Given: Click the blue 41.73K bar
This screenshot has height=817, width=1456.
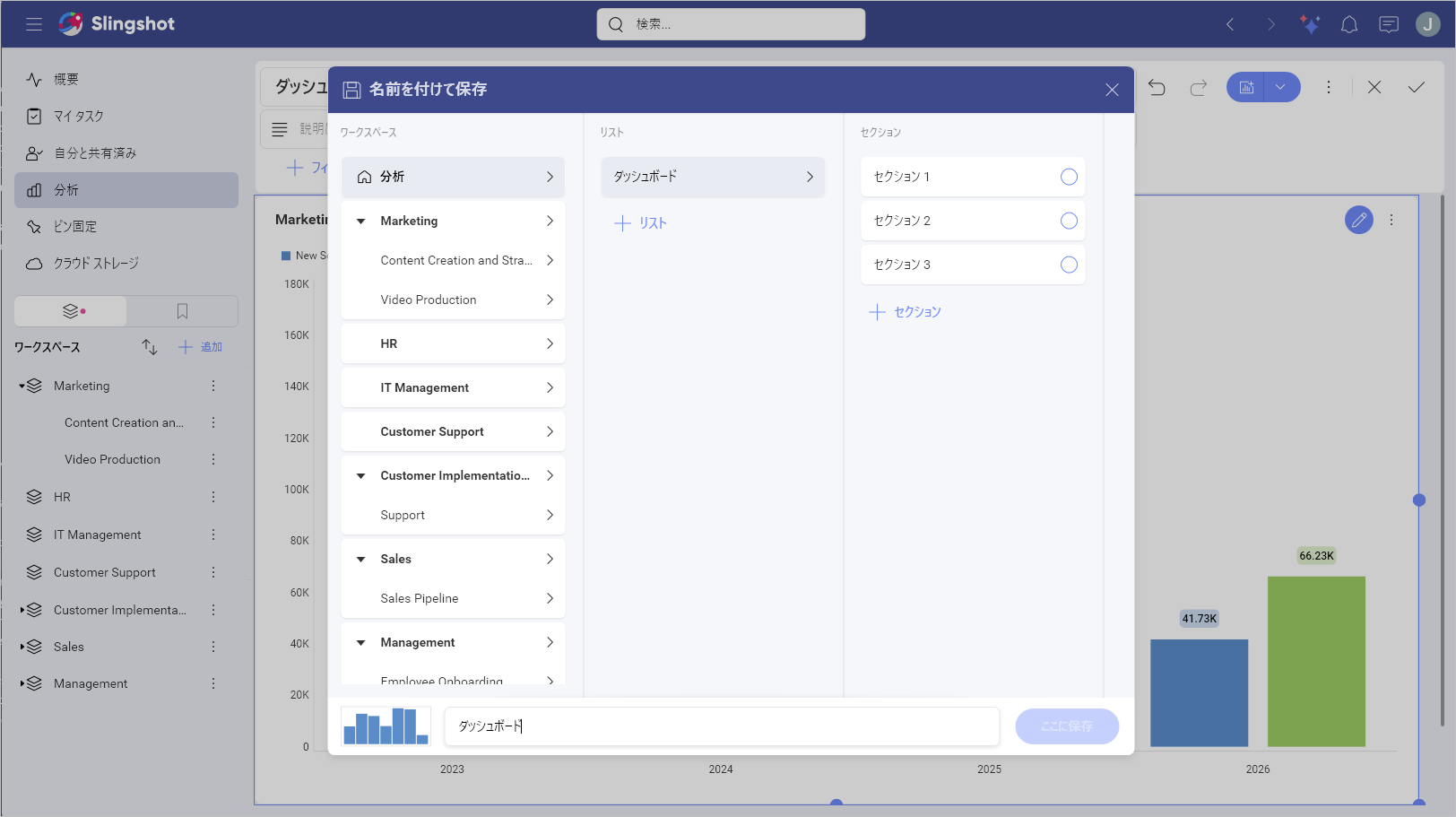Looking at the screenshot, I should click(1199, 693).
